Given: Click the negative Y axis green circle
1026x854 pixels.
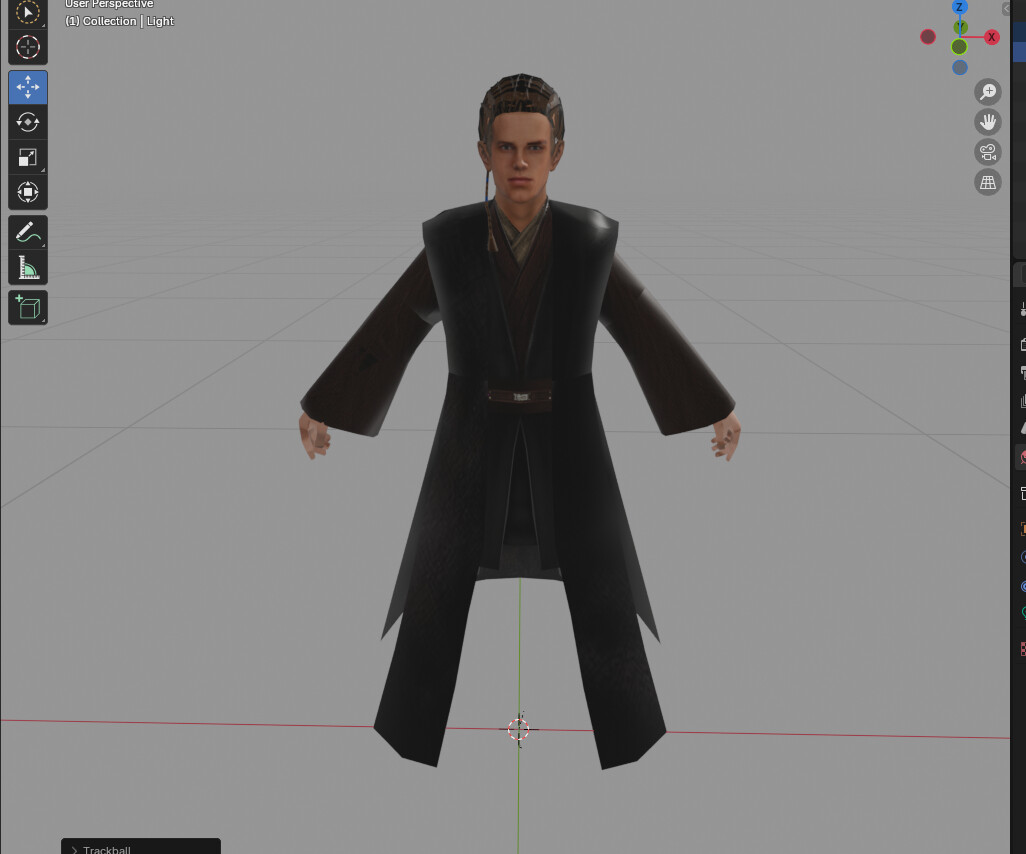Looking at the screenshot, I should [959, 46].
